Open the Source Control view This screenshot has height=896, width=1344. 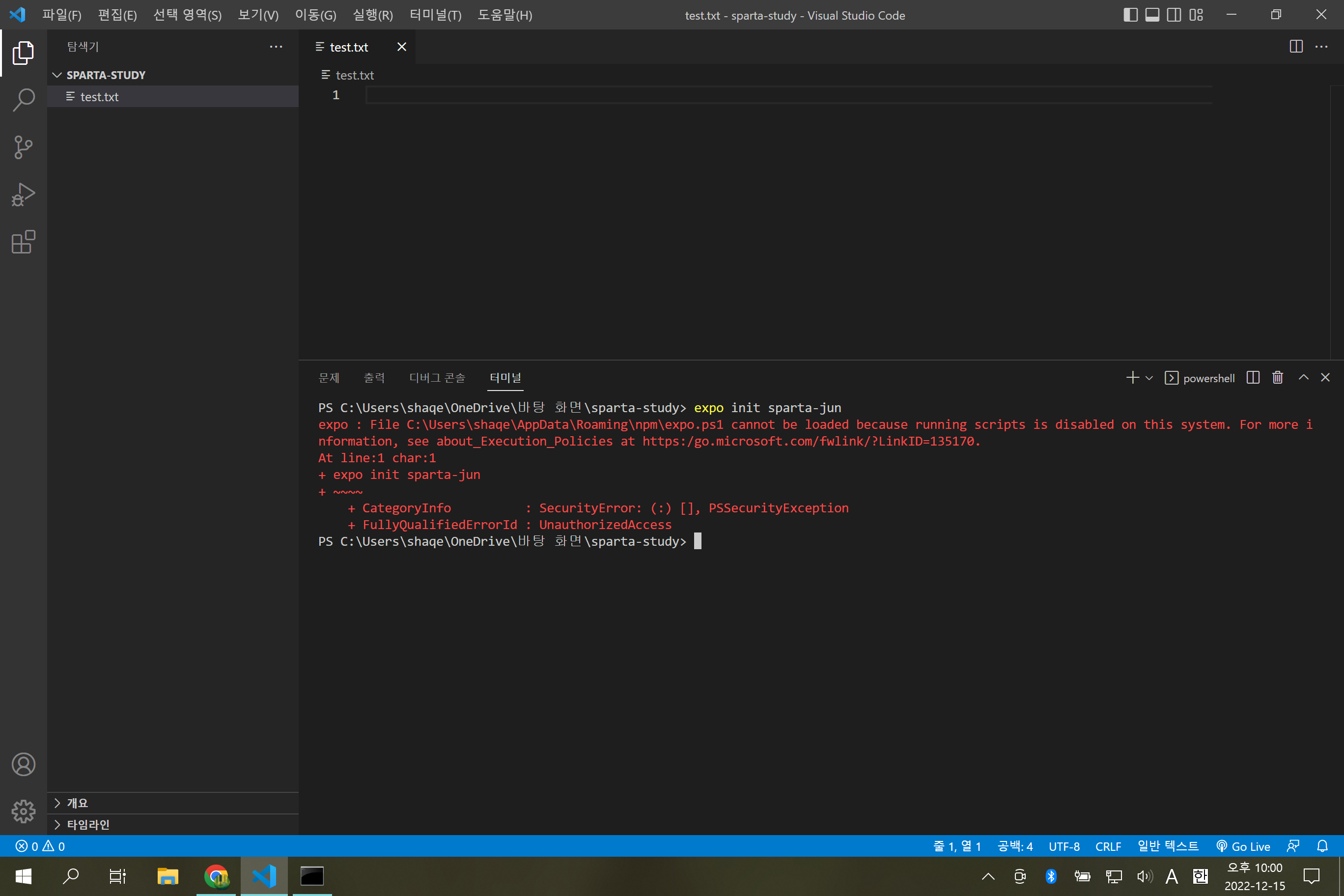click(x=24, y=147)
